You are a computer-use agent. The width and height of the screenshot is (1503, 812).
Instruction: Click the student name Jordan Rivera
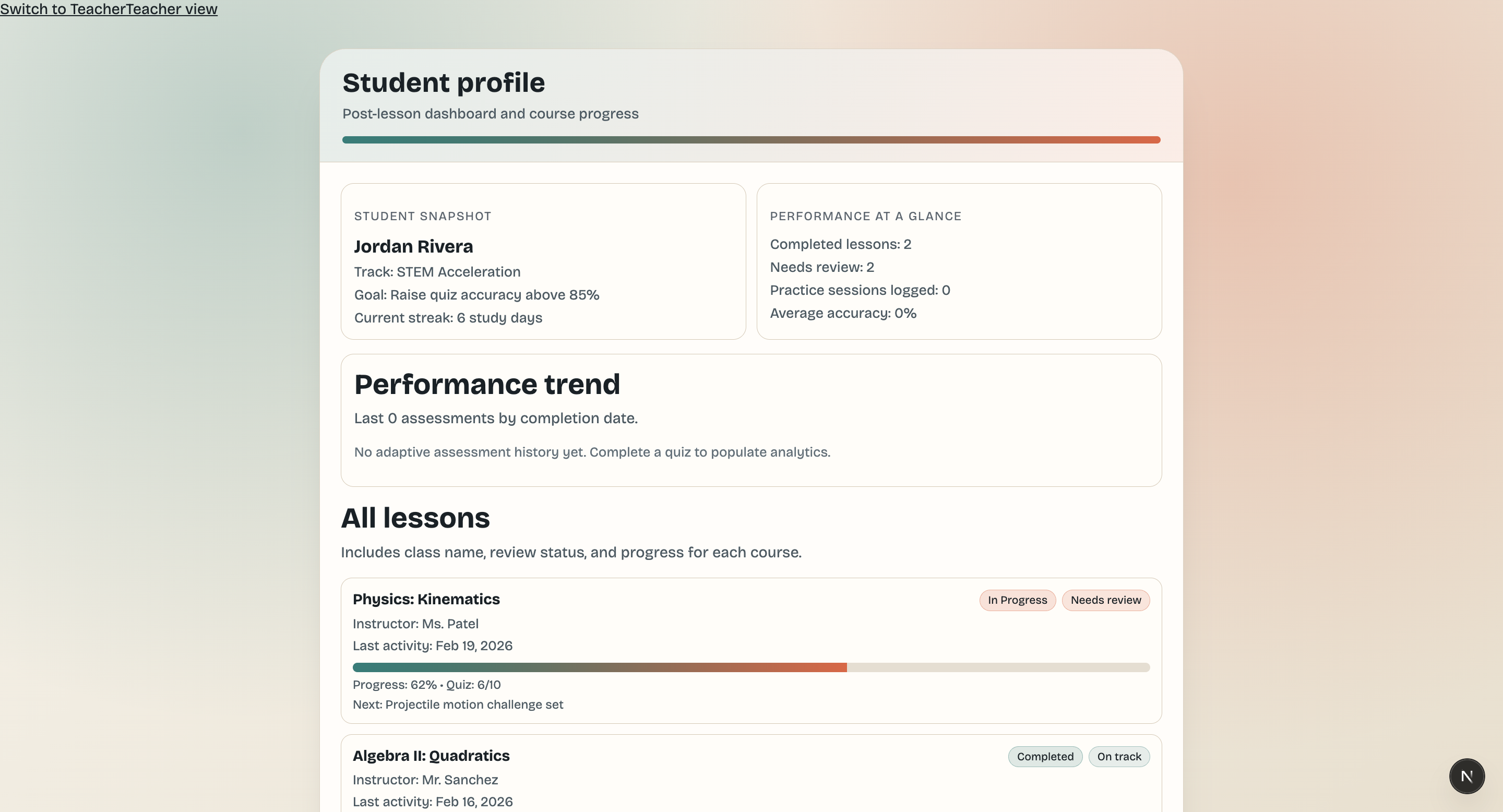(x=413, y=247)
